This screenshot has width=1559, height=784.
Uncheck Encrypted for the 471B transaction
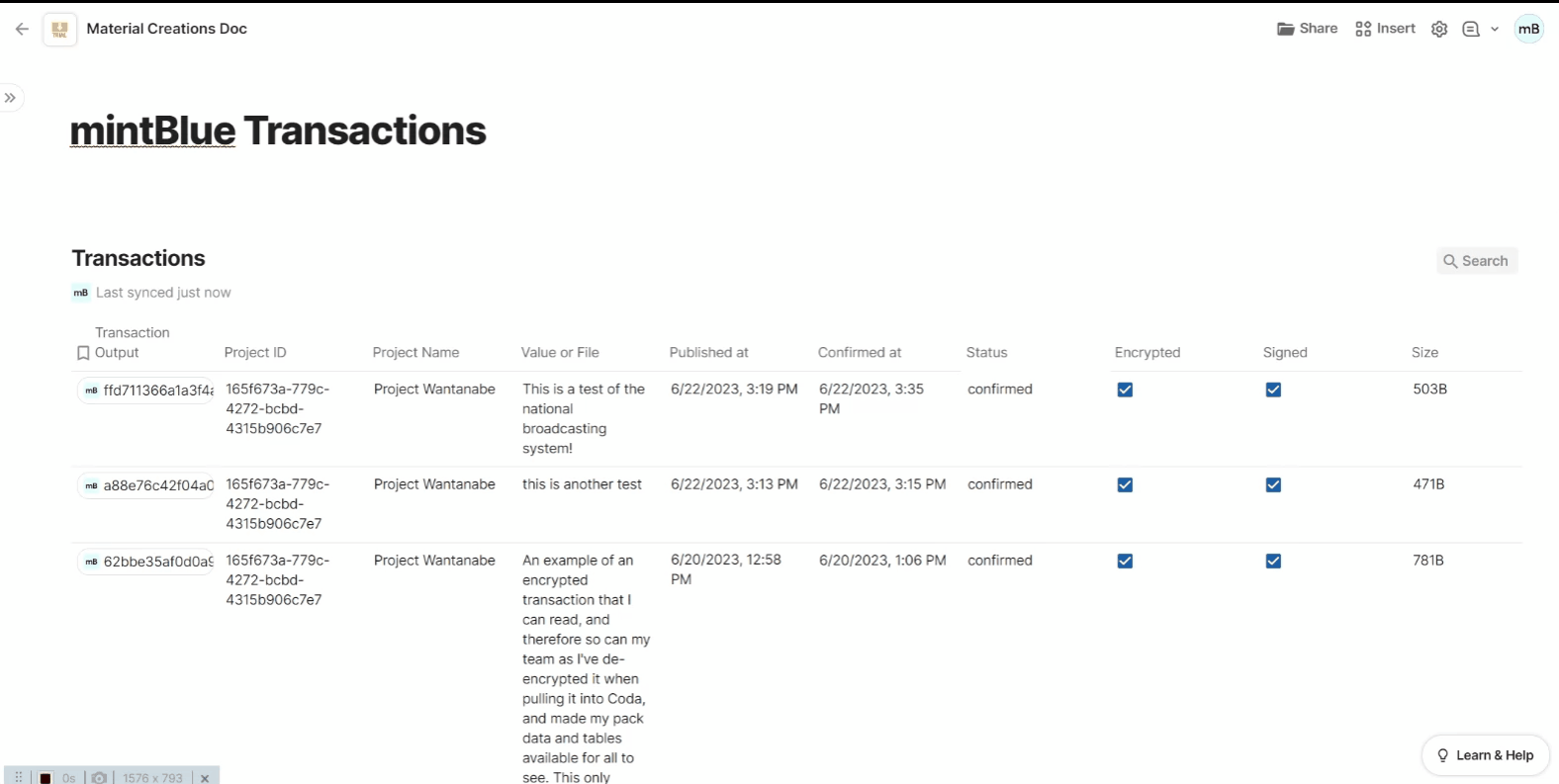click(x=1125, y=484)
